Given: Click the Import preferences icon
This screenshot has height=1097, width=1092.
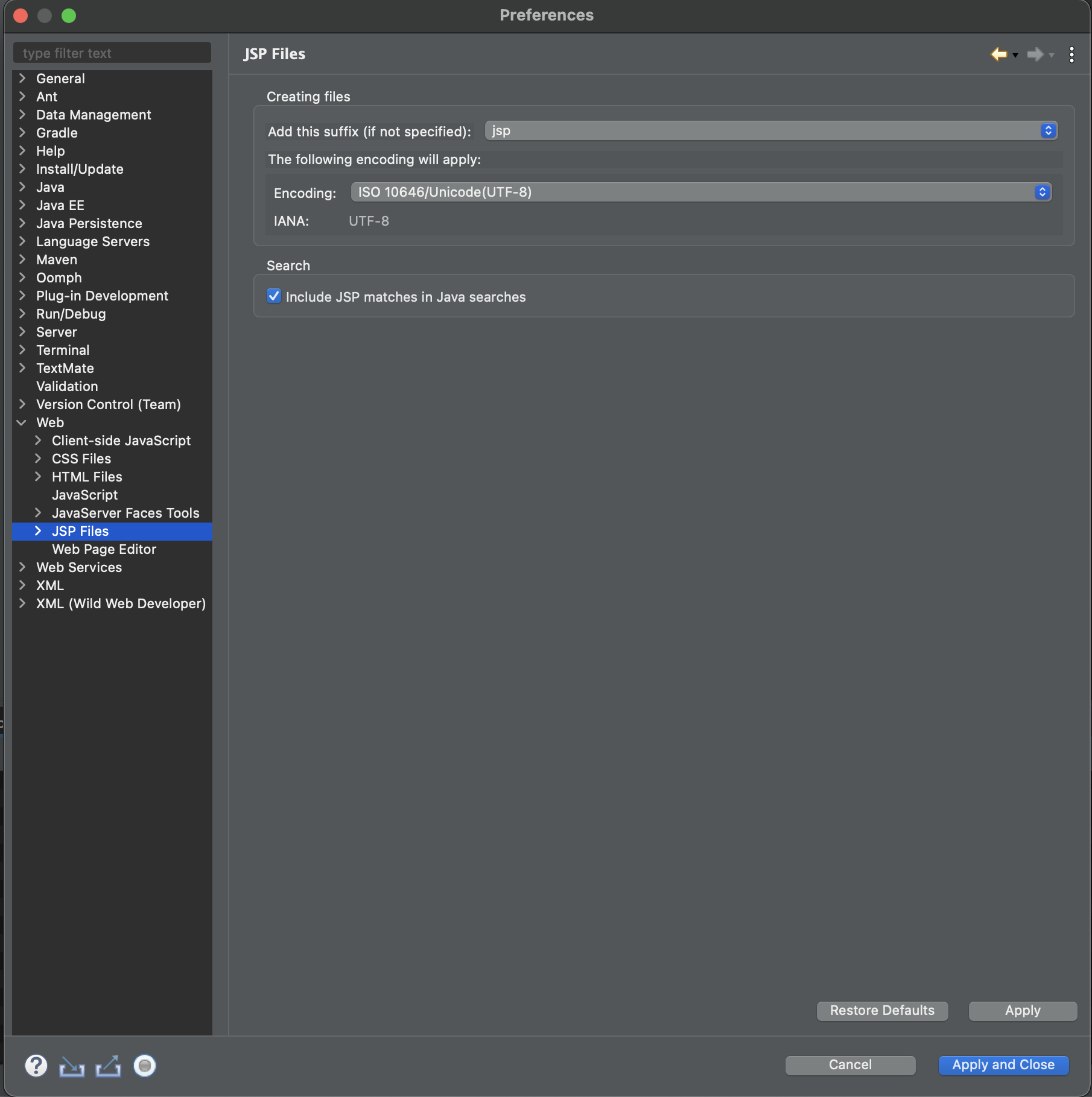Looking at the screenshot, I should point(72,1066).
